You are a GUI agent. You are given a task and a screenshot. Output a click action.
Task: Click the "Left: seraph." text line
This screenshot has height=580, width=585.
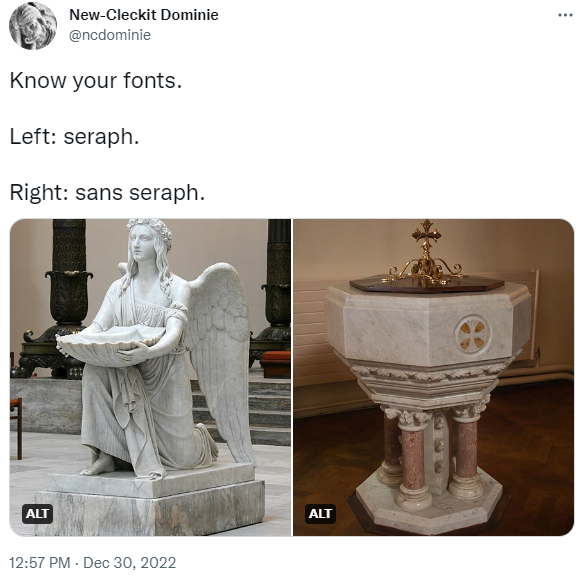tap(74, 137)
